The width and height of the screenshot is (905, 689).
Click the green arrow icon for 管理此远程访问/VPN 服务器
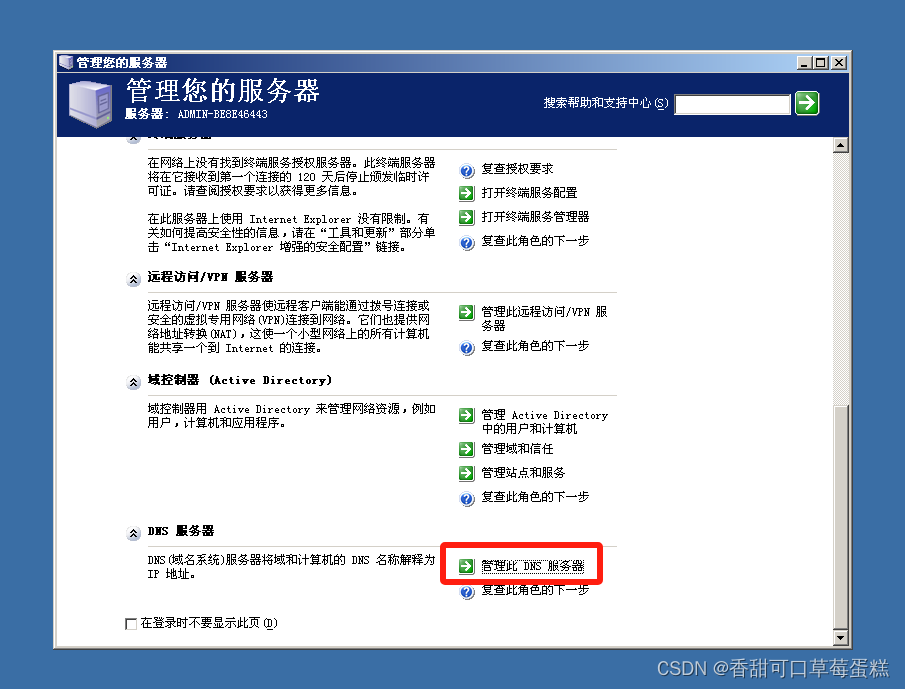466,313
